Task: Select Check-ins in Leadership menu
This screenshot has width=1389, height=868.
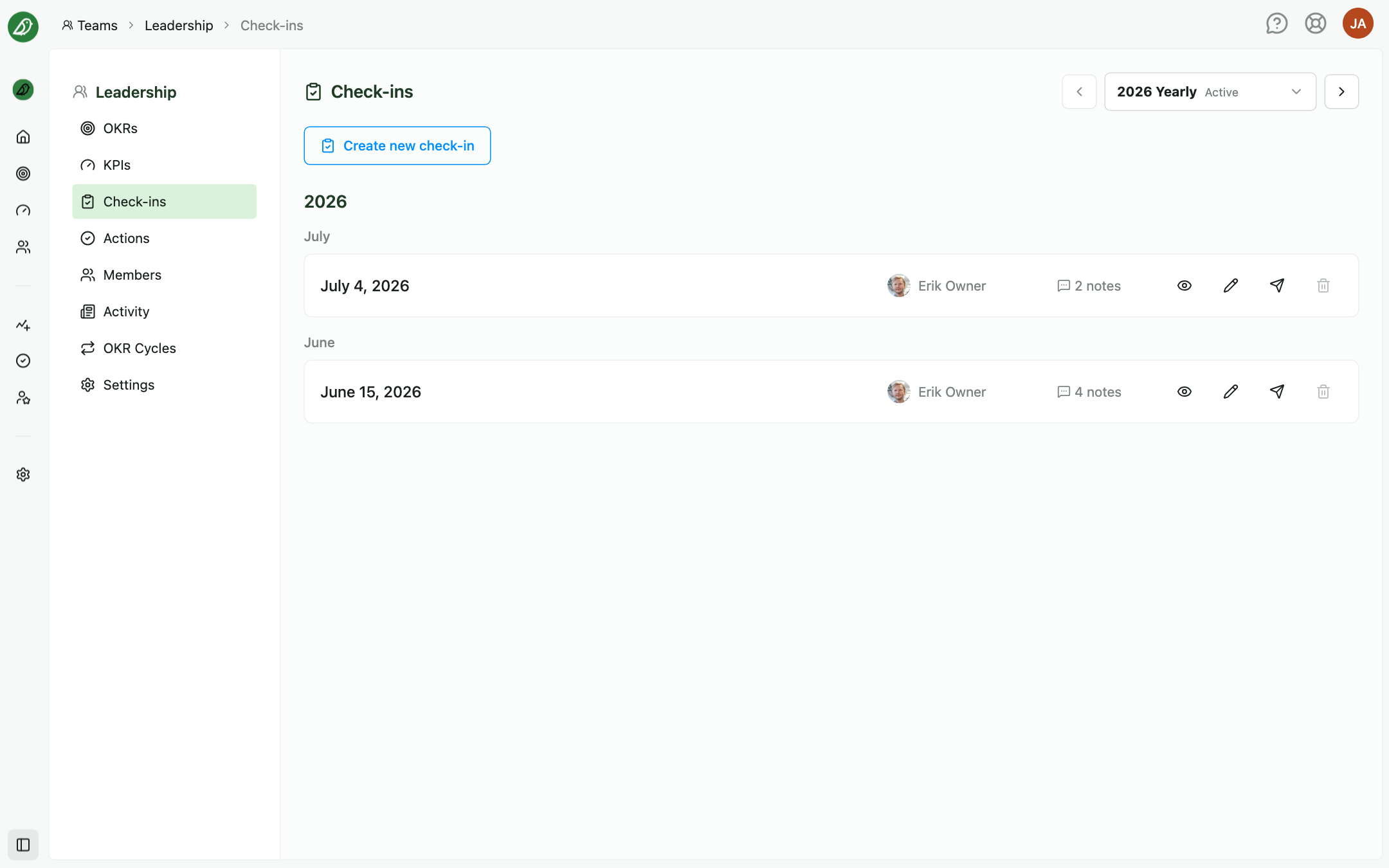Action: coord(165,202)
